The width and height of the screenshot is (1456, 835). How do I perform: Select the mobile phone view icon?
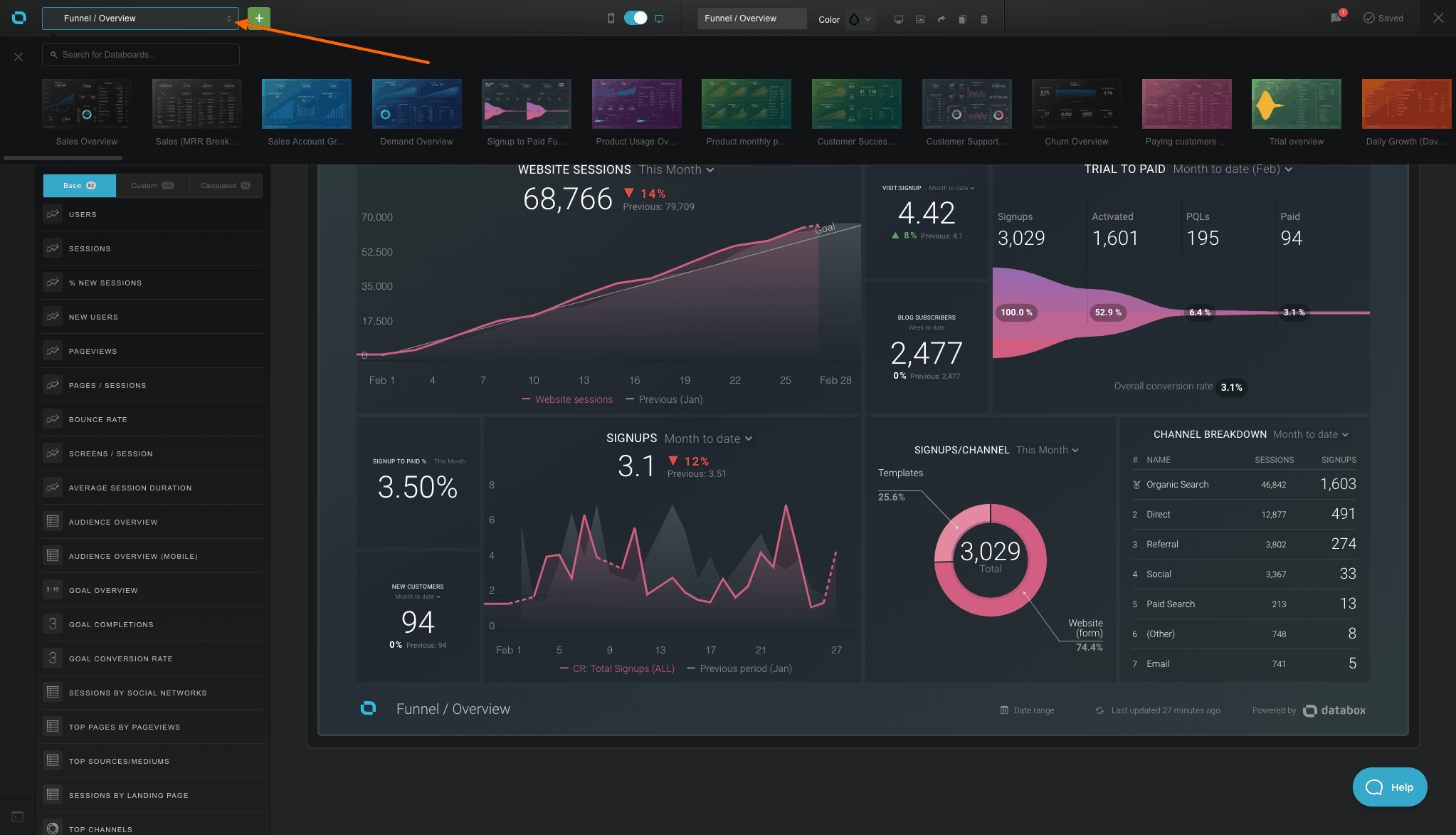click(x=611, y=18)
